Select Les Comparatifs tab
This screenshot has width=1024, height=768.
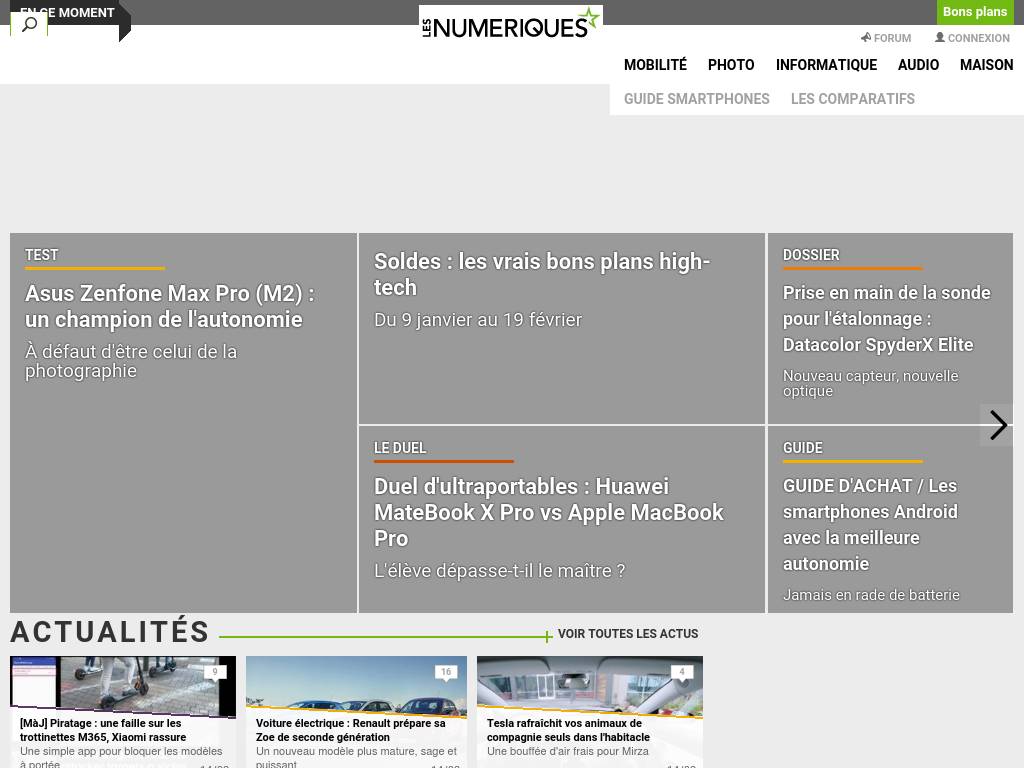tap(852, 99)
